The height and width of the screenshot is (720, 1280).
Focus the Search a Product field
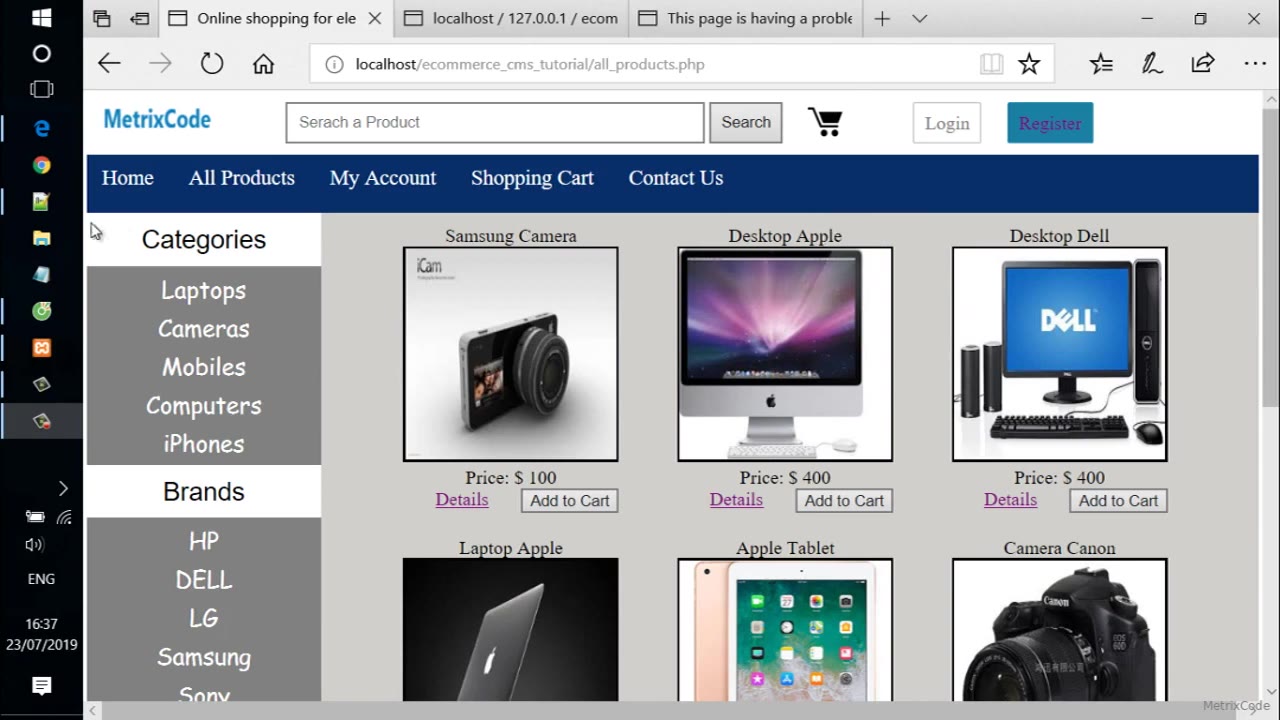click(x=495, y=122)
